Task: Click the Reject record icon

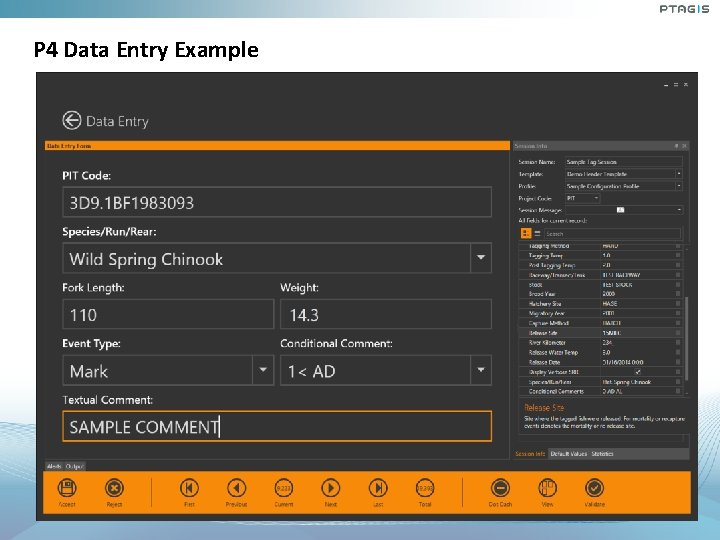Action: click(x=114, y=488)
